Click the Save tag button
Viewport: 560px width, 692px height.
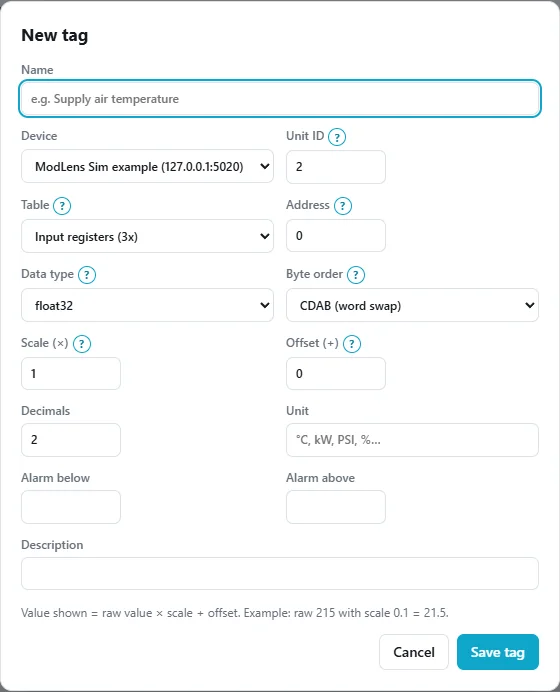pyautogui.click(x=498, y=652)
